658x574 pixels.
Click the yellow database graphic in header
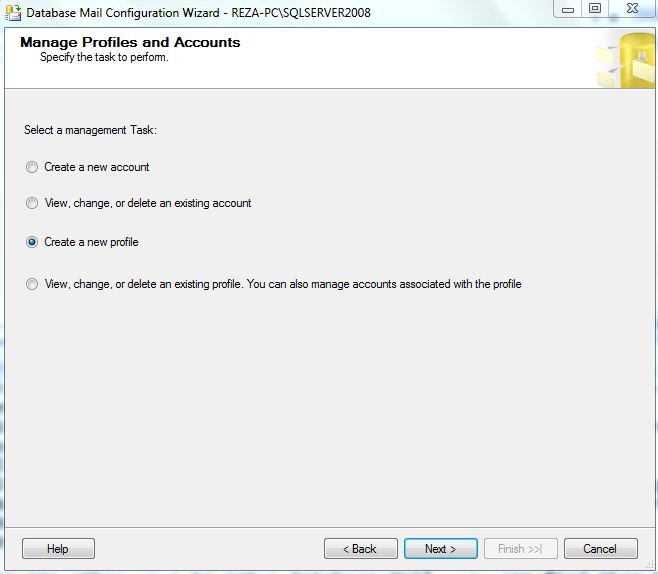coord(627,61)
